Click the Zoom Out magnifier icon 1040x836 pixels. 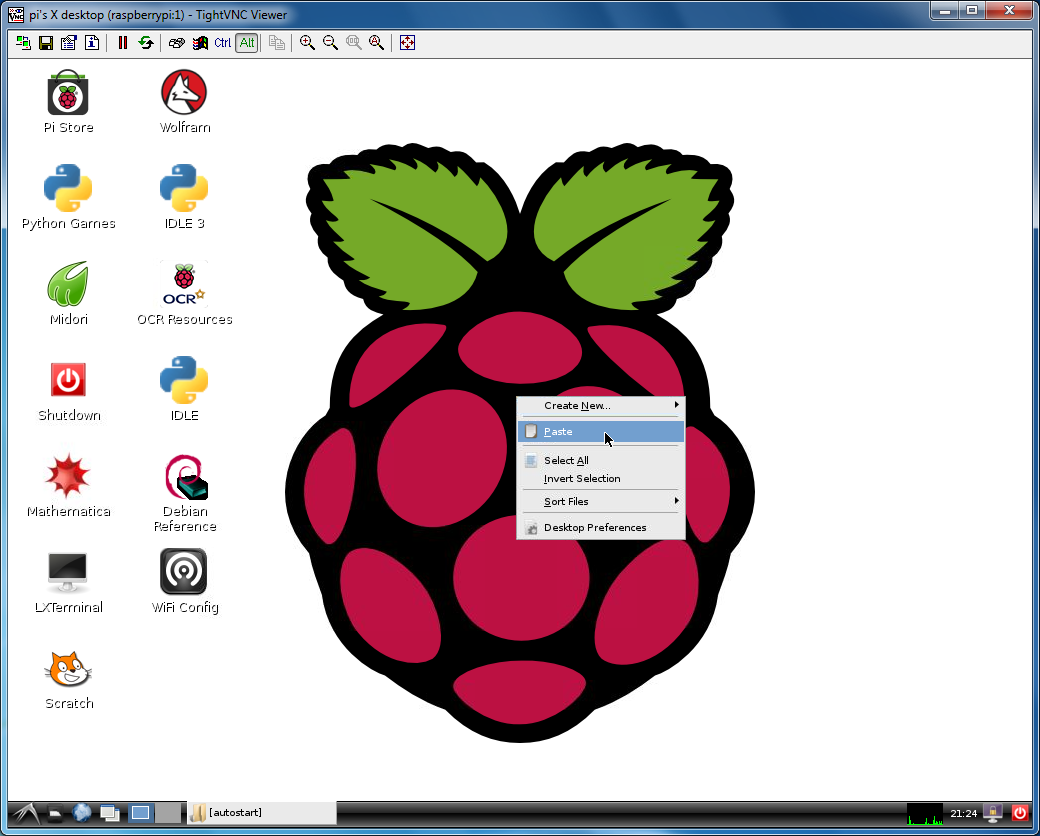[x=330, y=43]
